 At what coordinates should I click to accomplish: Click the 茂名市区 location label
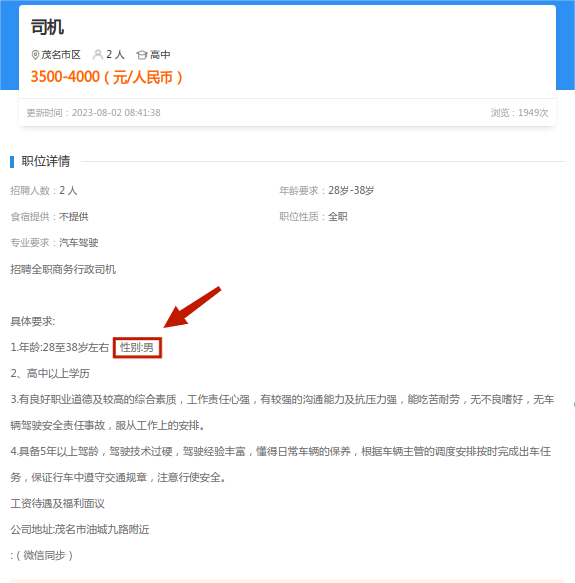click(x=61, y=55)
